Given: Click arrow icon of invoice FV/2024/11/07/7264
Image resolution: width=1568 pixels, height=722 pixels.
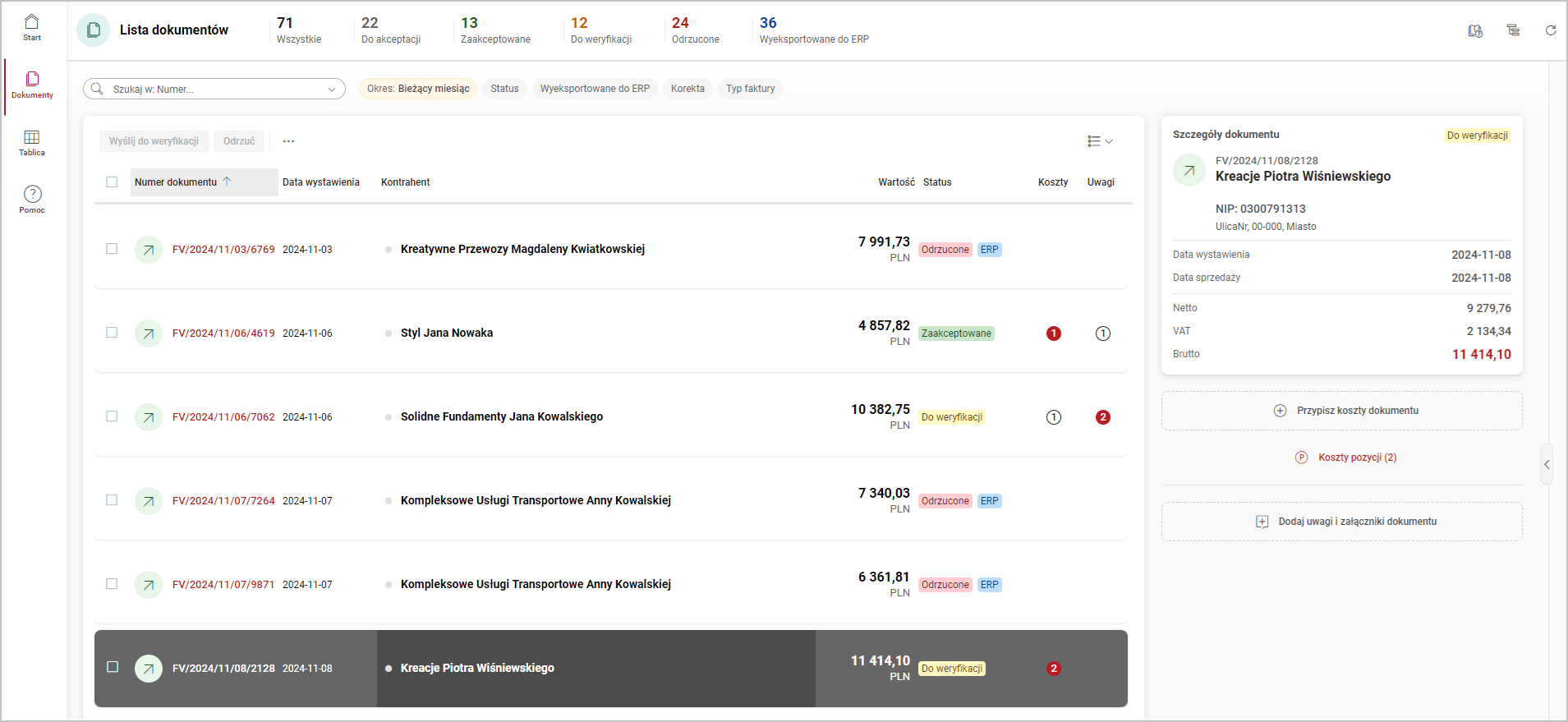Looking at the screenshot, I should pos(149,501).
